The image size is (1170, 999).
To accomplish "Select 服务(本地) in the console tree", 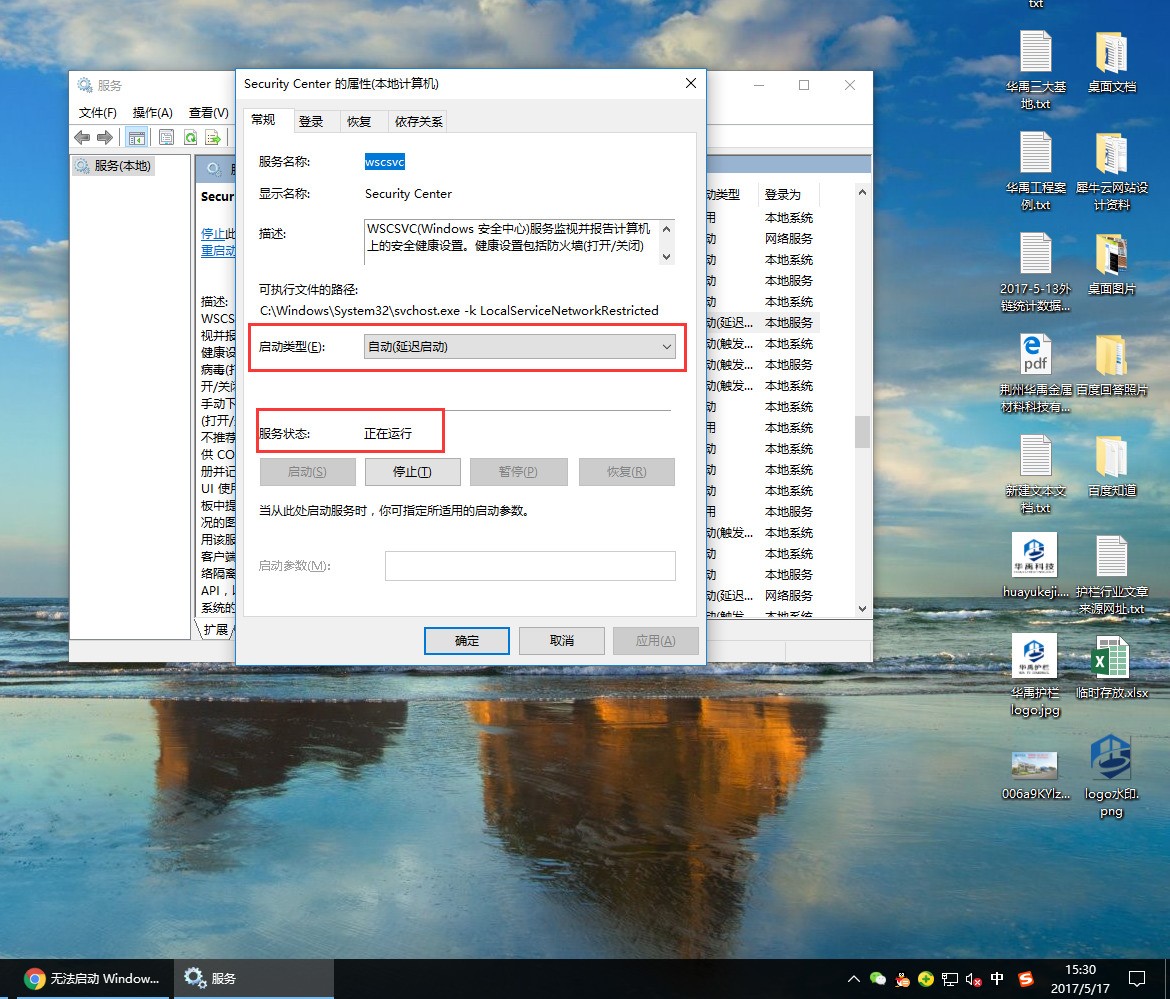I will tap(113, 166).
